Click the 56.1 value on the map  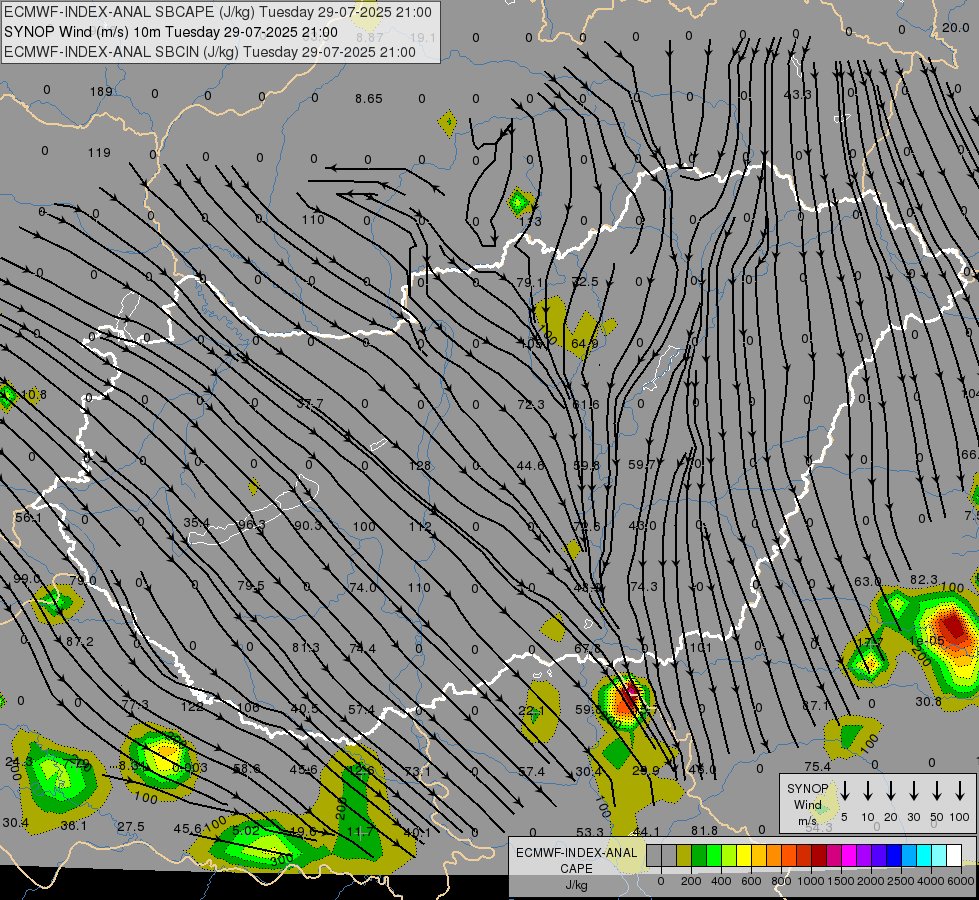tap(28, 518)
